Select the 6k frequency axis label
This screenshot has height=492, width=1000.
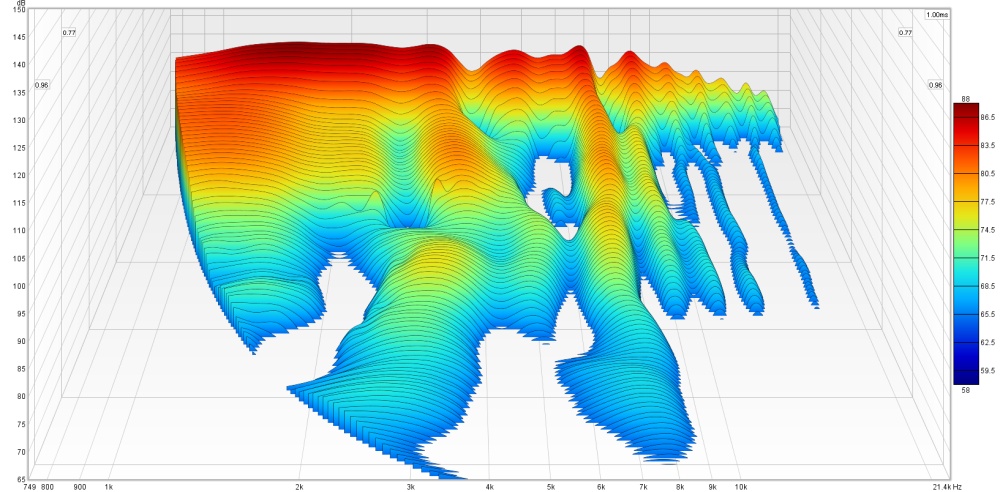coord(600,486)
